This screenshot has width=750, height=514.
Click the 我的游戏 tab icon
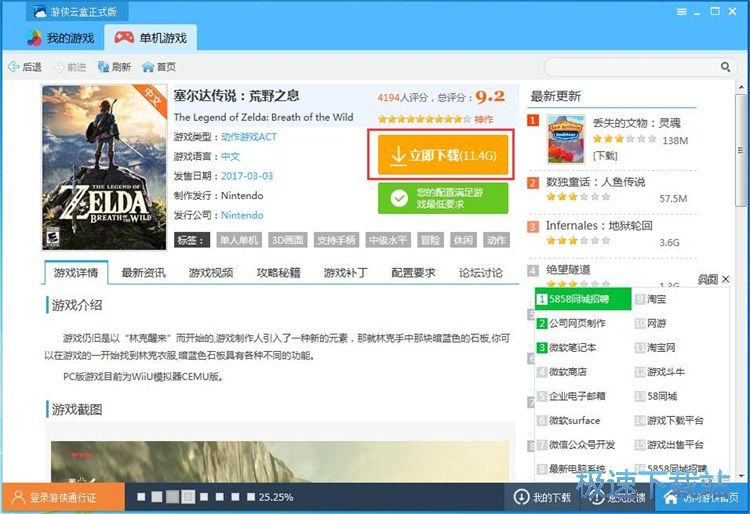[34, 38]
